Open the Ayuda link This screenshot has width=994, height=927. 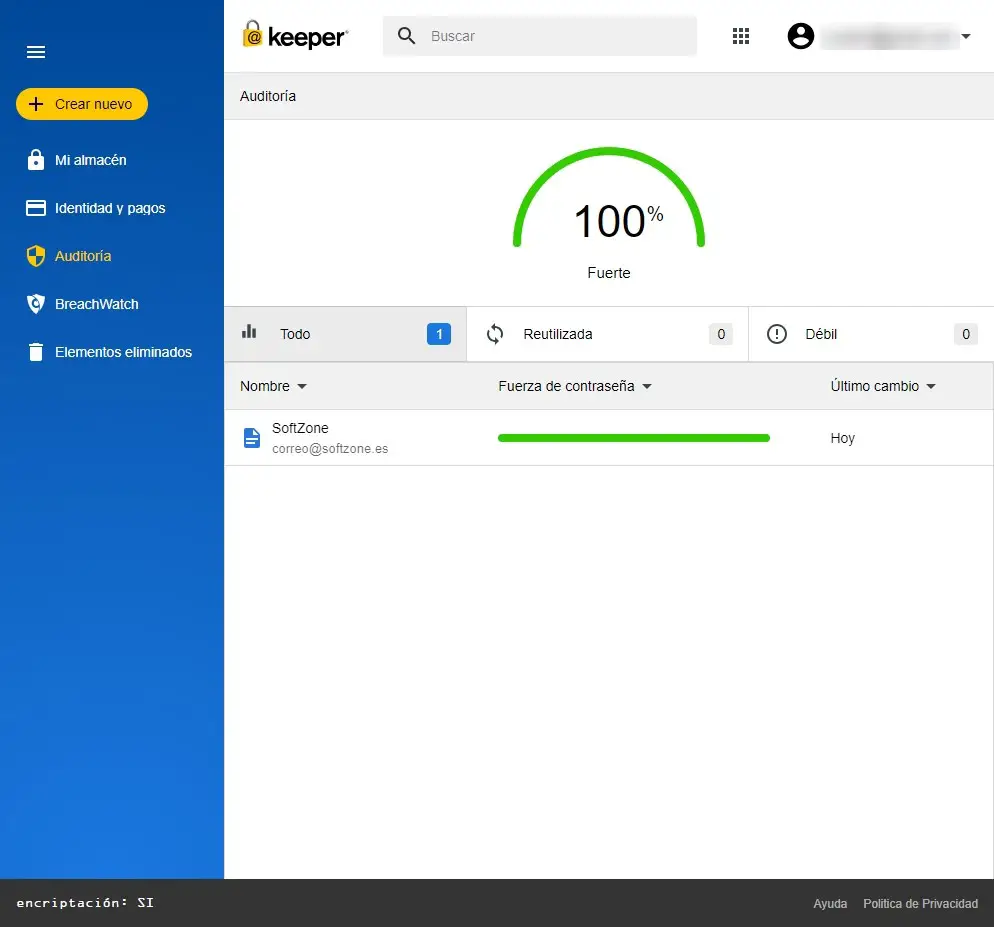[x=830, y=904]
